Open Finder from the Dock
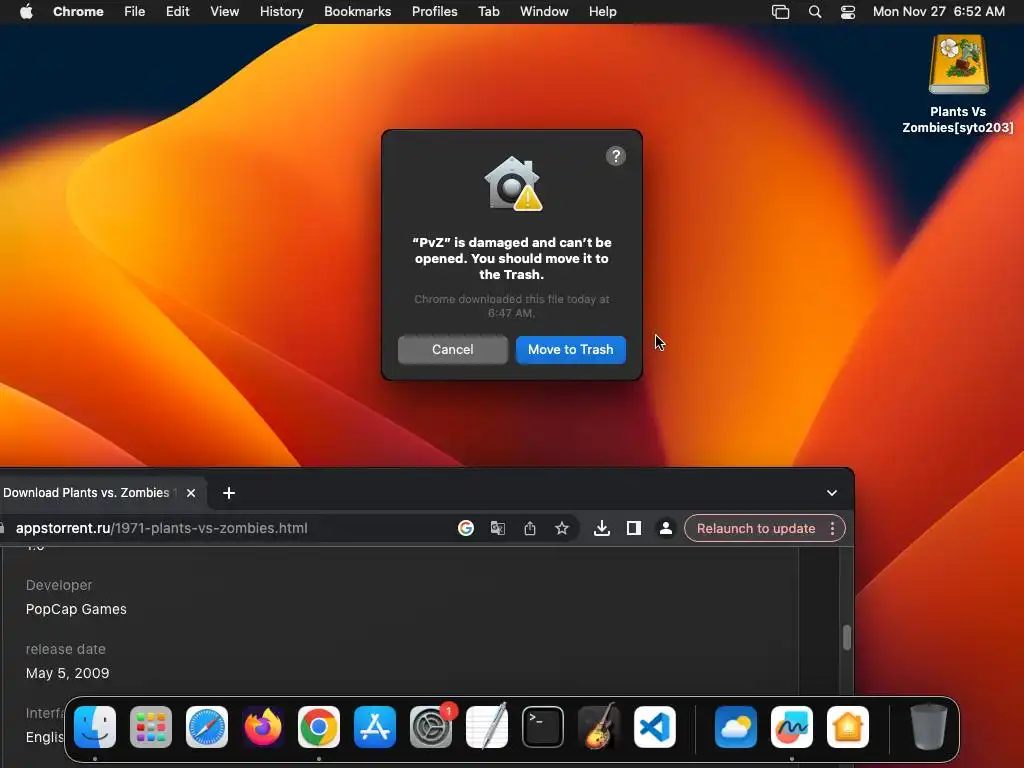Viewport: 1024px width, 768px height. (95, 727)
